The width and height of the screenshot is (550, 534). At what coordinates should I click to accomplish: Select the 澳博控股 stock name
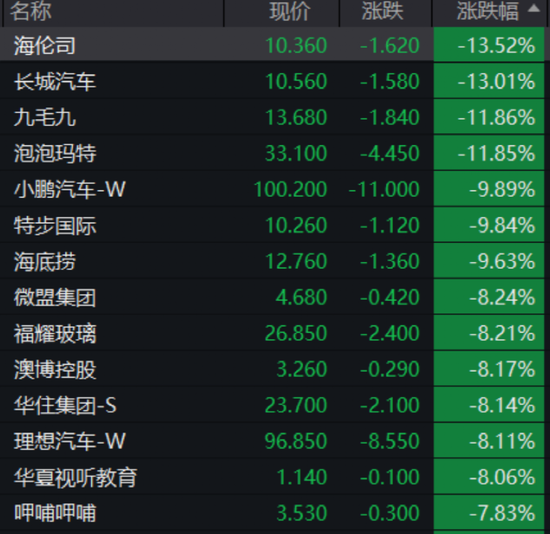coord(55,369)
